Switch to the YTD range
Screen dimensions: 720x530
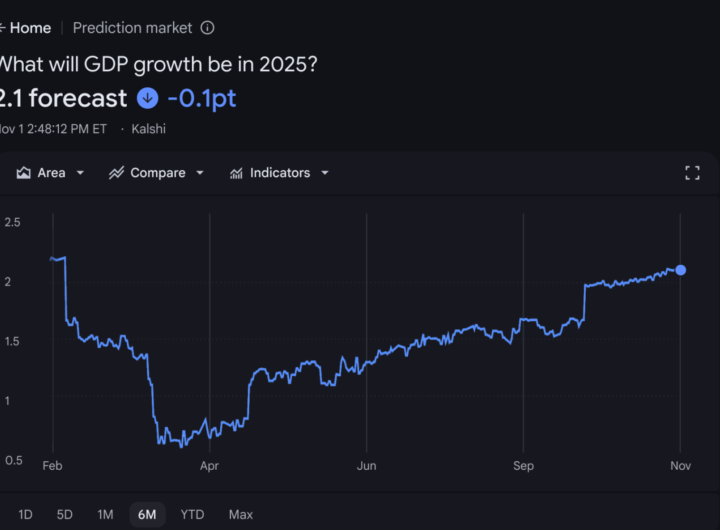[x=192, y=515]
